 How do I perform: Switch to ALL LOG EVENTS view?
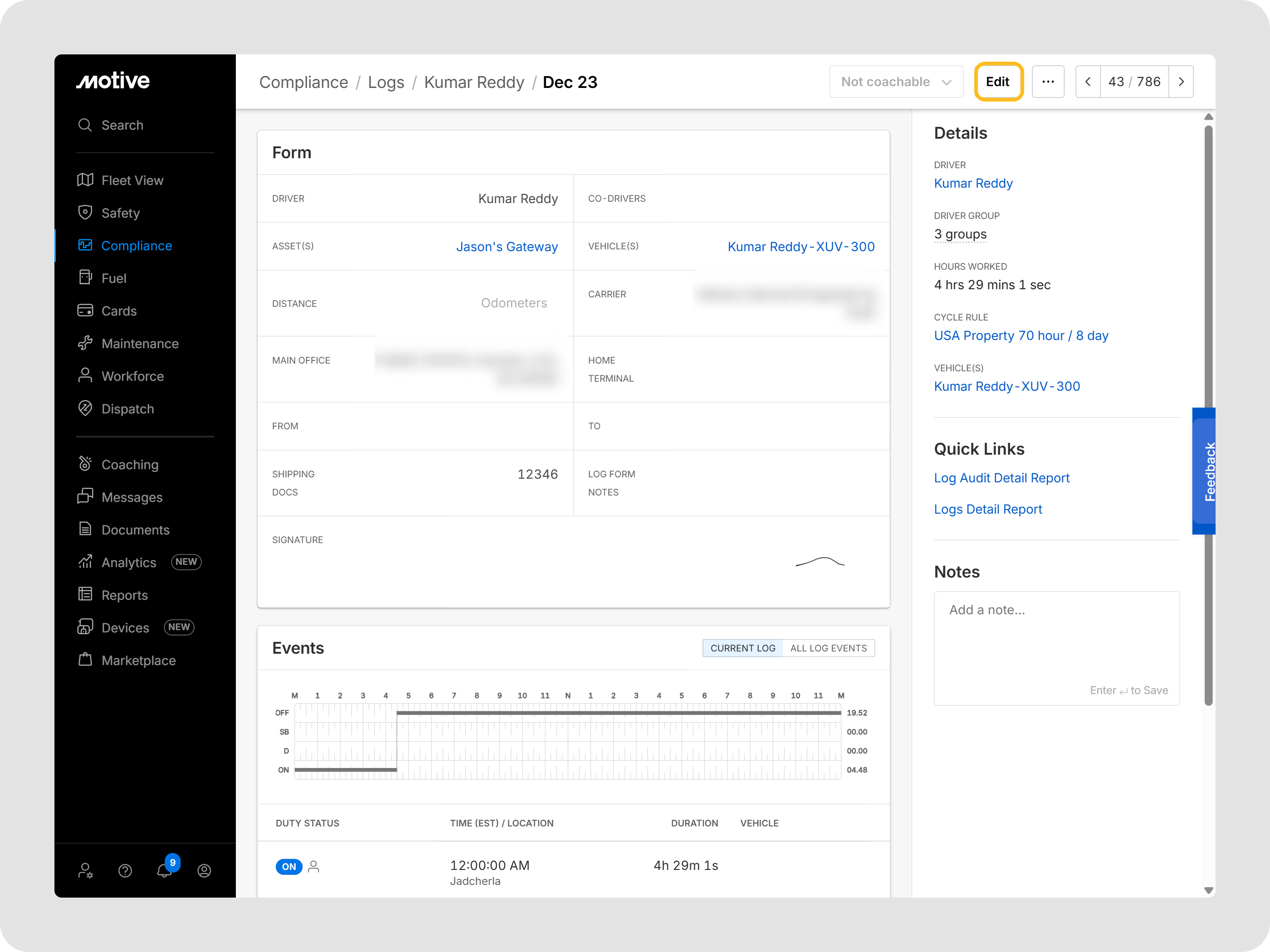(x=828, y=648)
